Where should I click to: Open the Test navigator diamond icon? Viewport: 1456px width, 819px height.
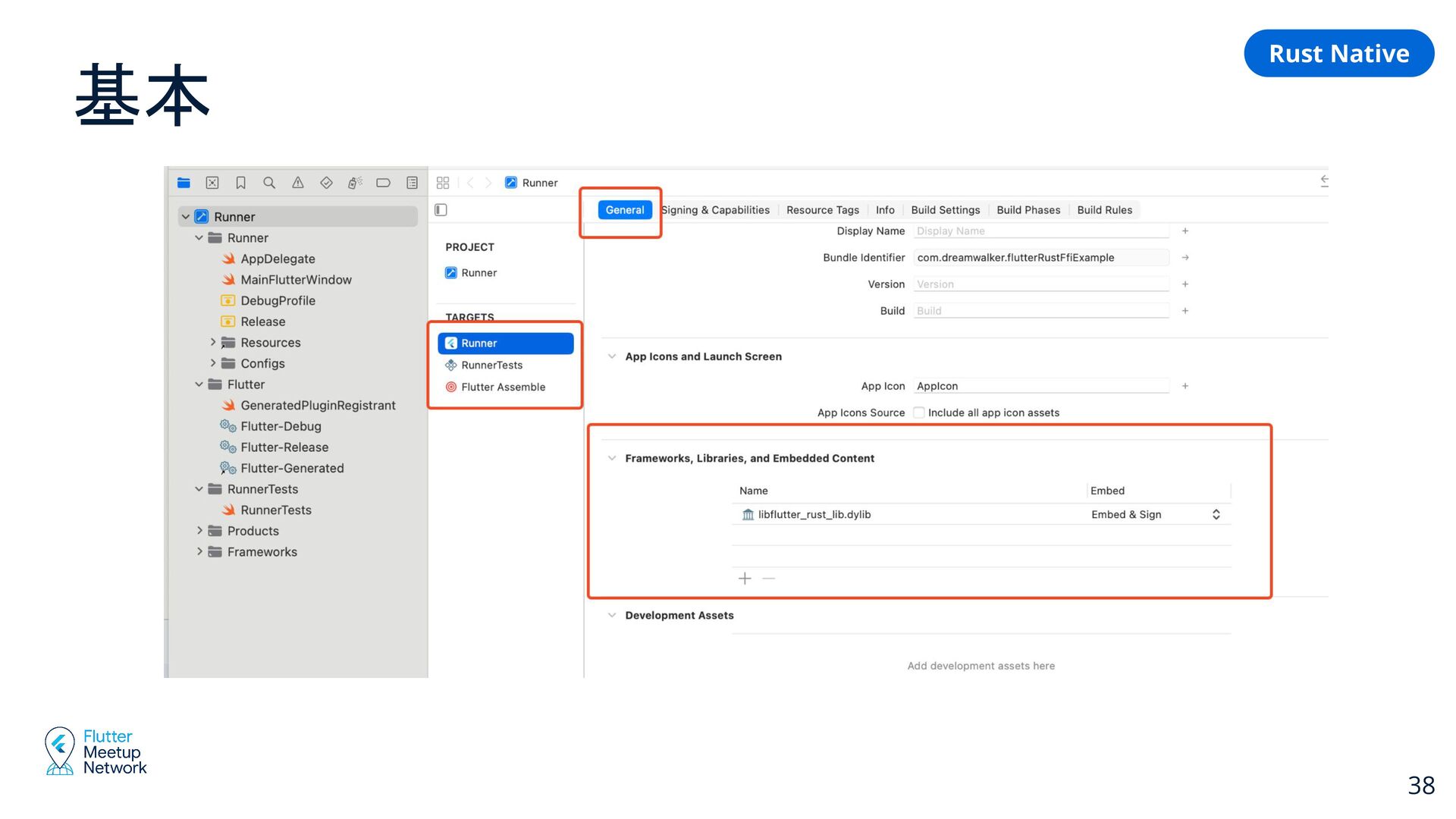pos(326,183)
